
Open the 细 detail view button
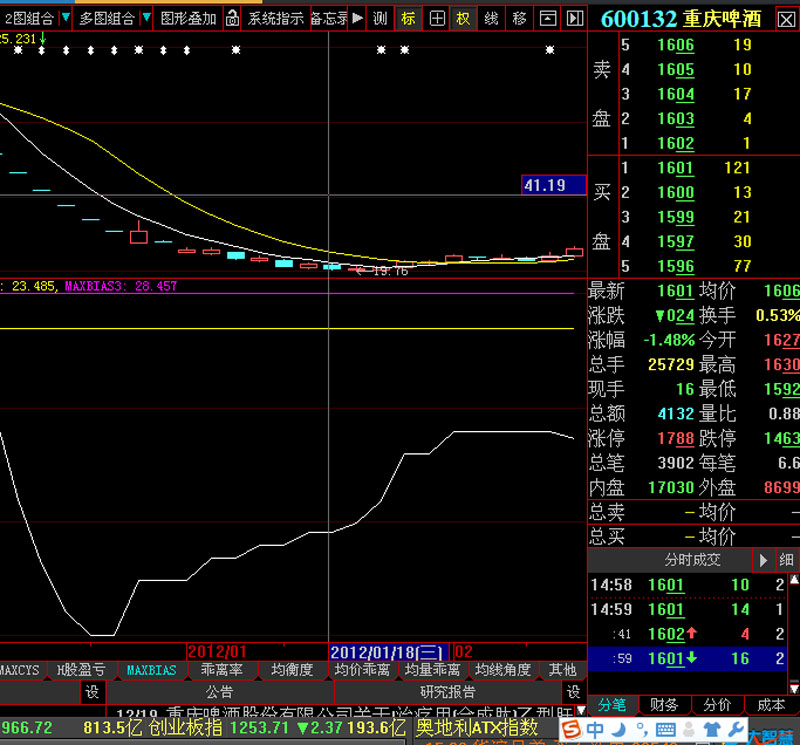(x=787, y=560)
